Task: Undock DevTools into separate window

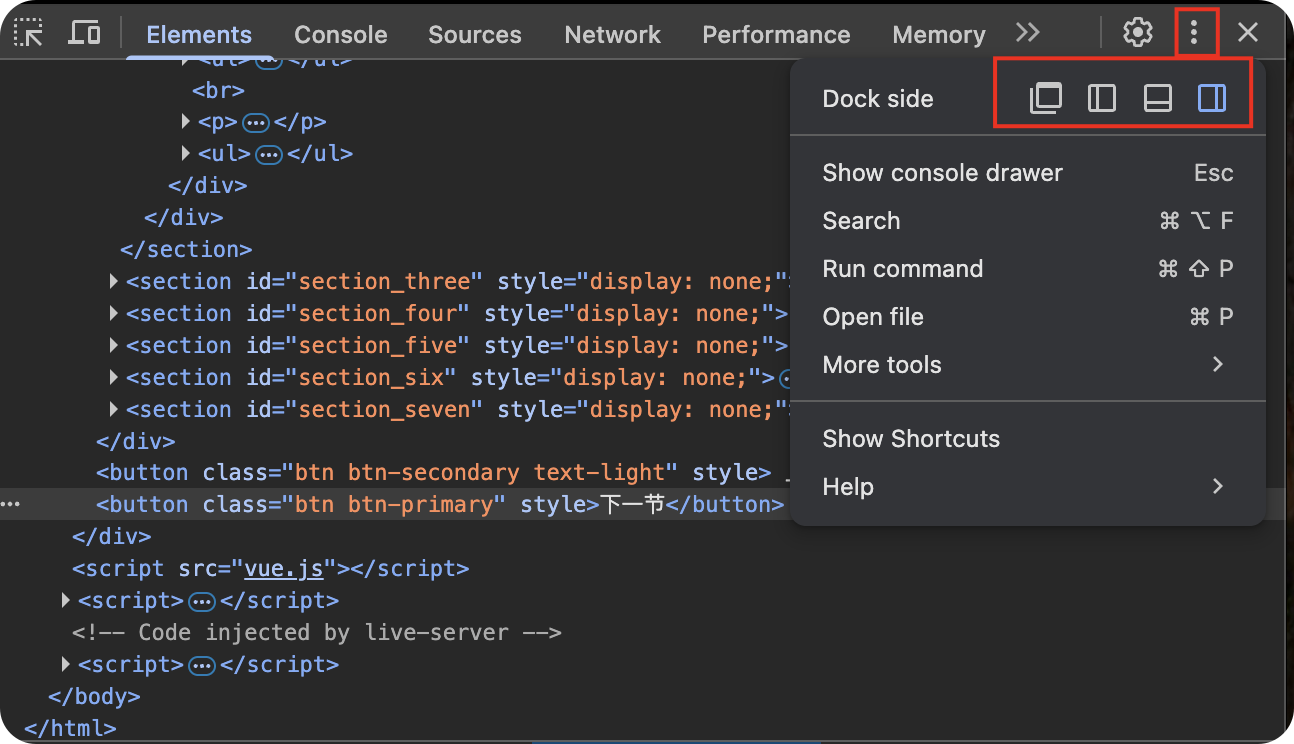Action: [1045, 98]
